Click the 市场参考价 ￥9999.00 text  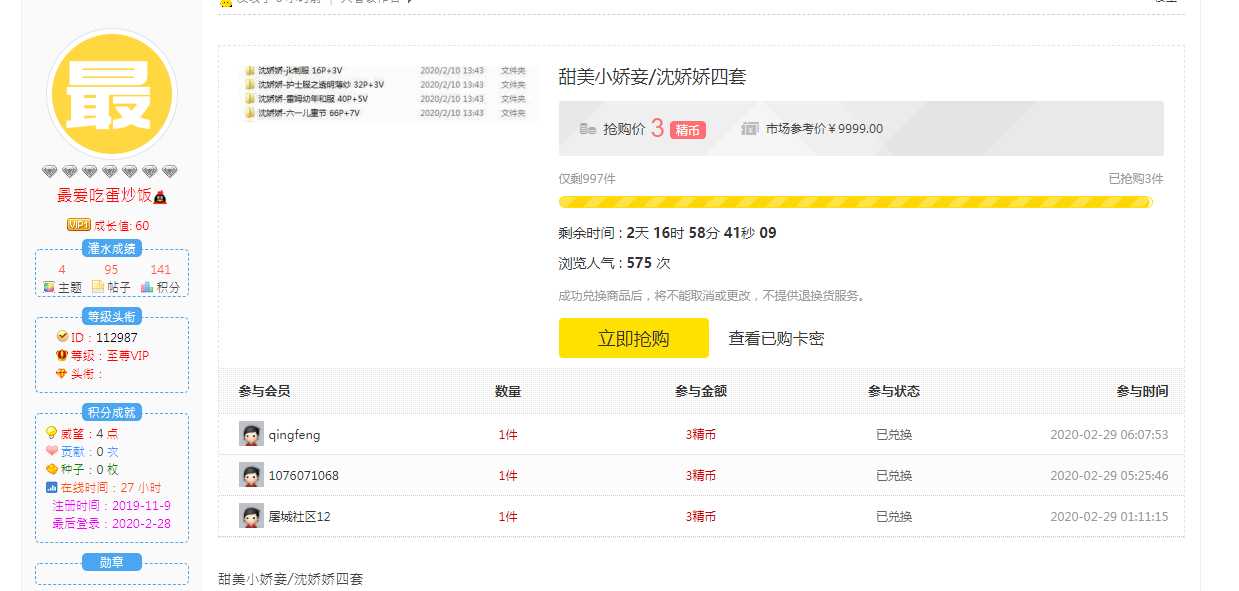(x=824, y=129)
